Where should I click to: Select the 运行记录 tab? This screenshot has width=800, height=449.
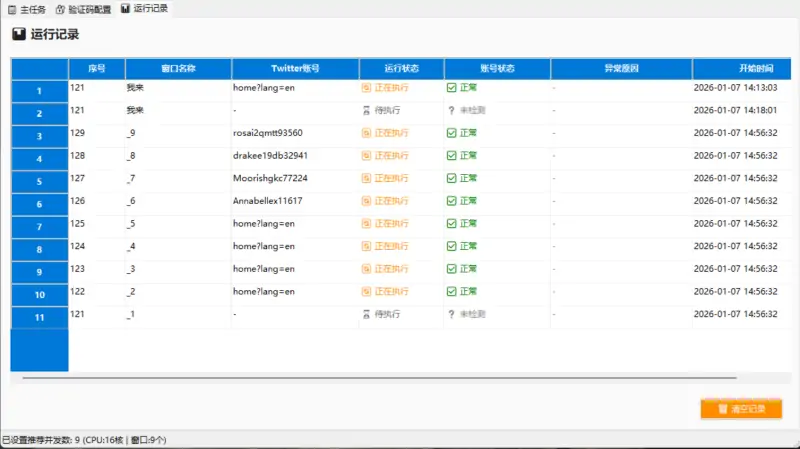pos(144,9)
